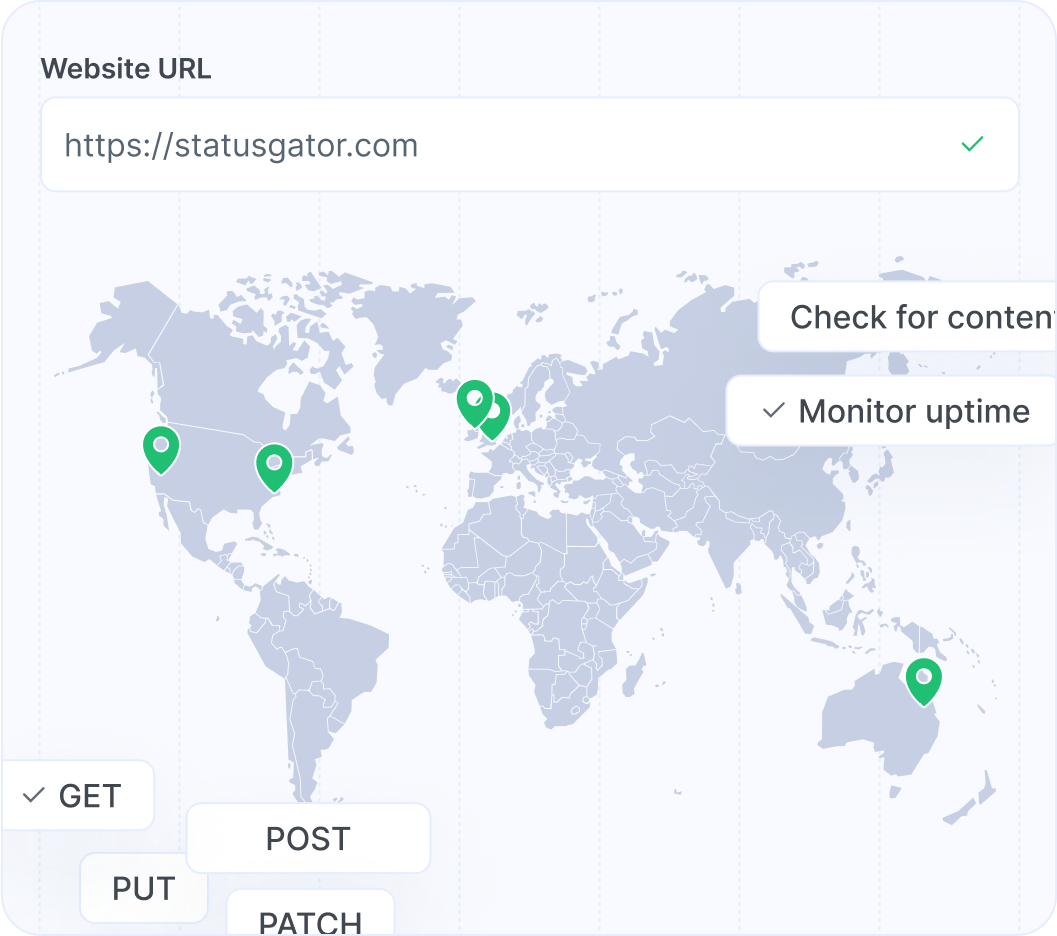Click the https://statusgator.com link text
Viewport: 1057px width, 936px height.
[242, 145]
